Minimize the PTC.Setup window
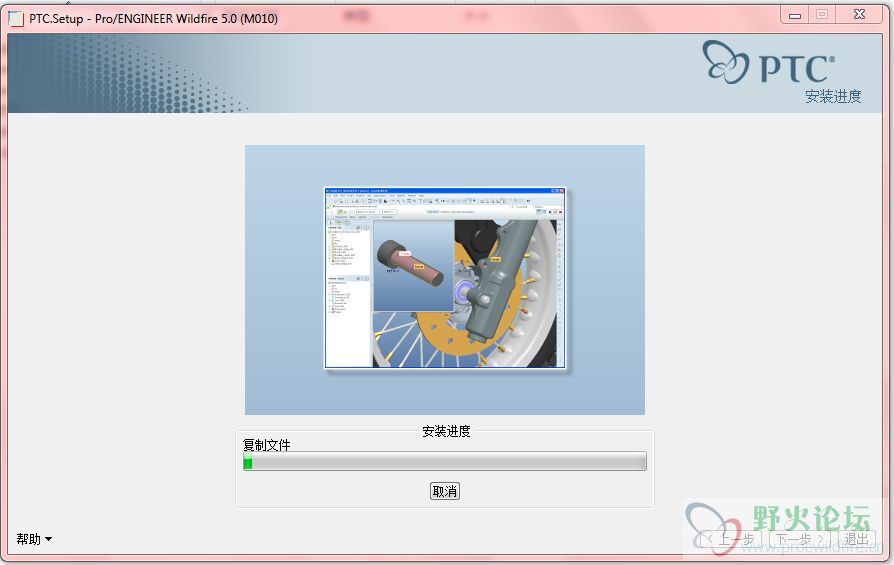Viewport: 894px width, 565px height. point(794,15)
